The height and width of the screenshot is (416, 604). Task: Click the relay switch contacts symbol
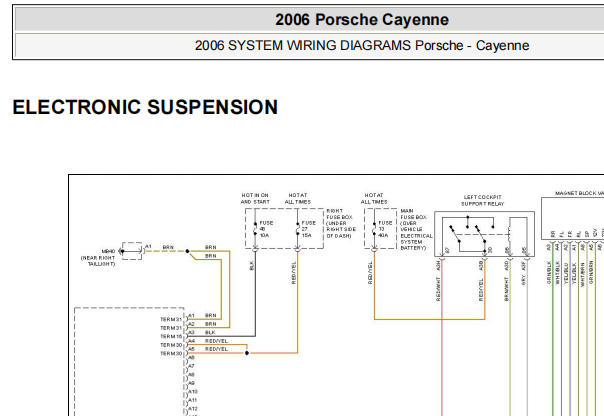click(x=471, y=234)
